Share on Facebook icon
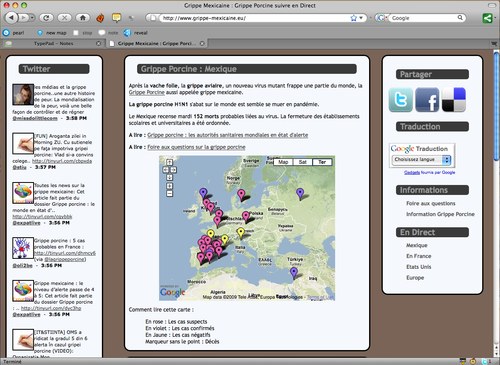 [x=427, y=100]
